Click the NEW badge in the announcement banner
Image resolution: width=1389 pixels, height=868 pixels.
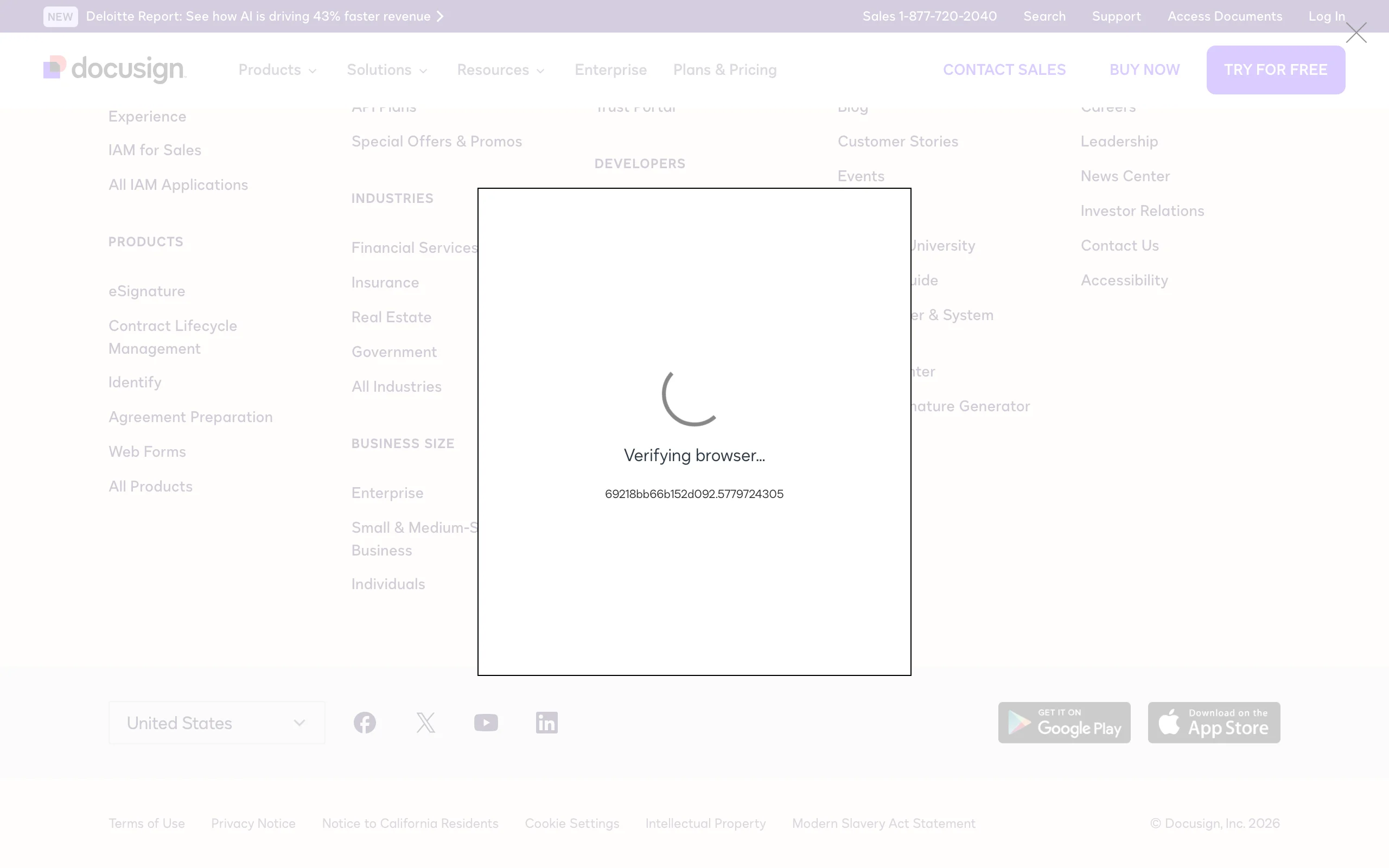[x=60, y=17]
